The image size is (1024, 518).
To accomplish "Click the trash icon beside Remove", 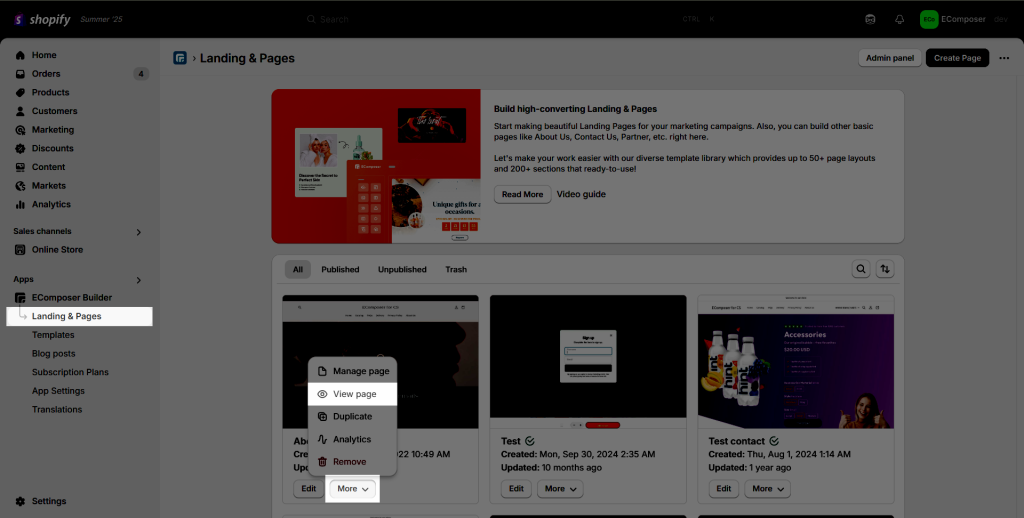I will [322, 462].
